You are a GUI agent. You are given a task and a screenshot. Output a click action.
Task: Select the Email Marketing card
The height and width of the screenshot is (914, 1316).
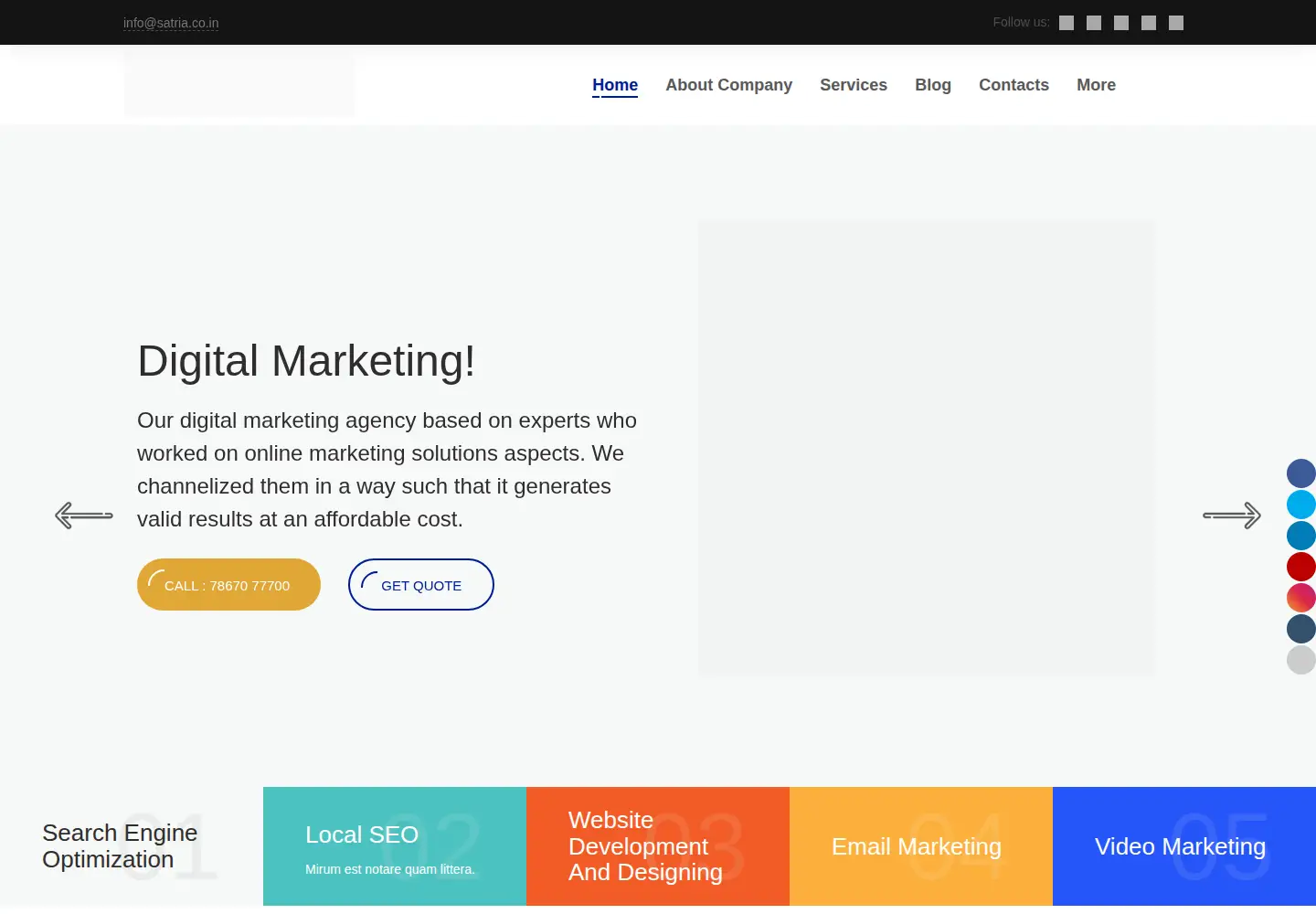pos(921,846)
